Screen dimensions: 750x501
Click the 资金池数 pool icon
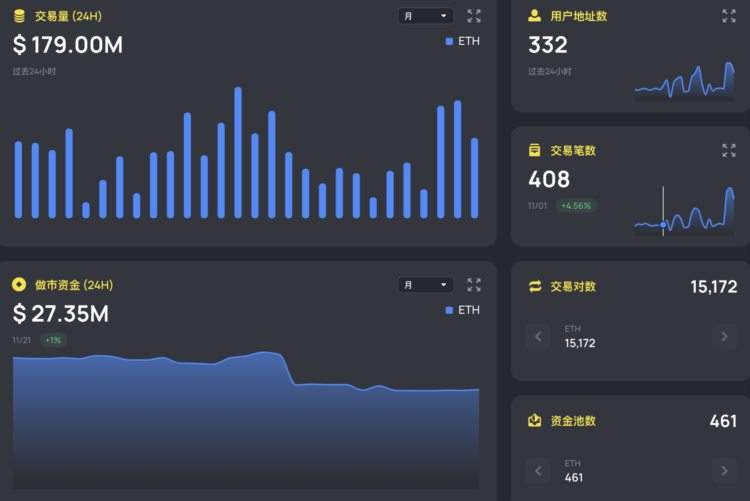535,421
